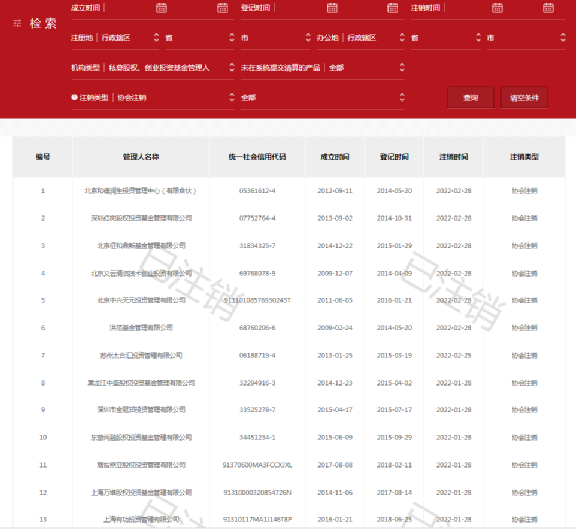Click the 注销时间 start date field

point(468,8)
